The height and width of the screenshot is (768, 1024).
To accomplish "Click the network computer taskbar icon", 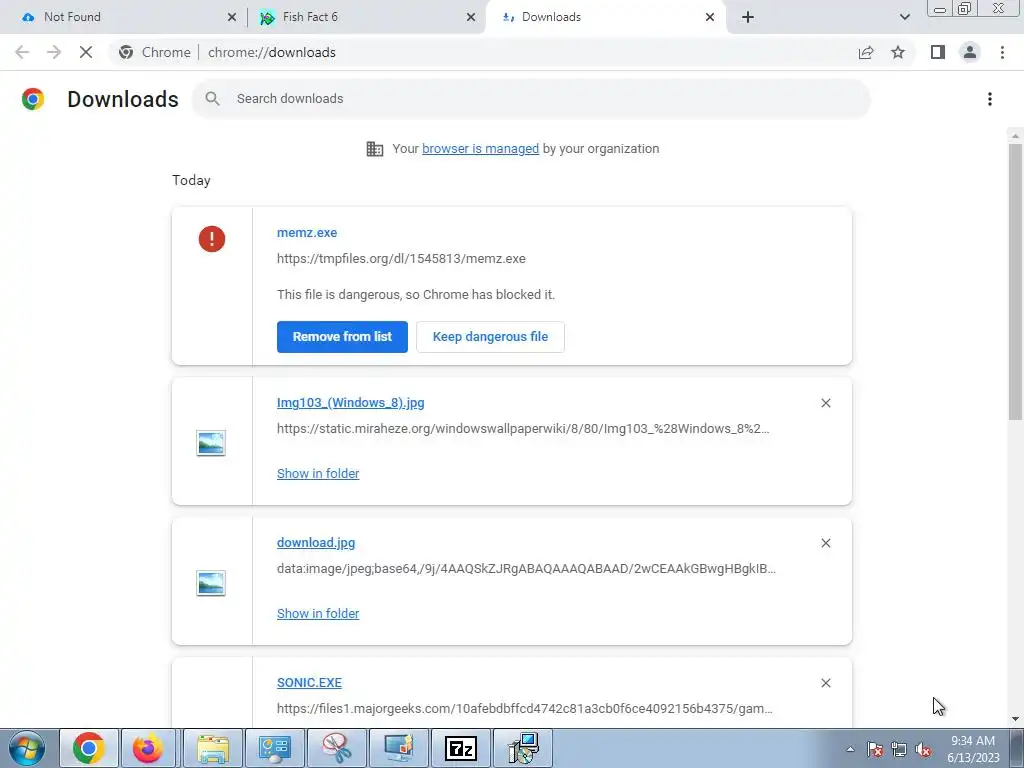I will point(522,748).
